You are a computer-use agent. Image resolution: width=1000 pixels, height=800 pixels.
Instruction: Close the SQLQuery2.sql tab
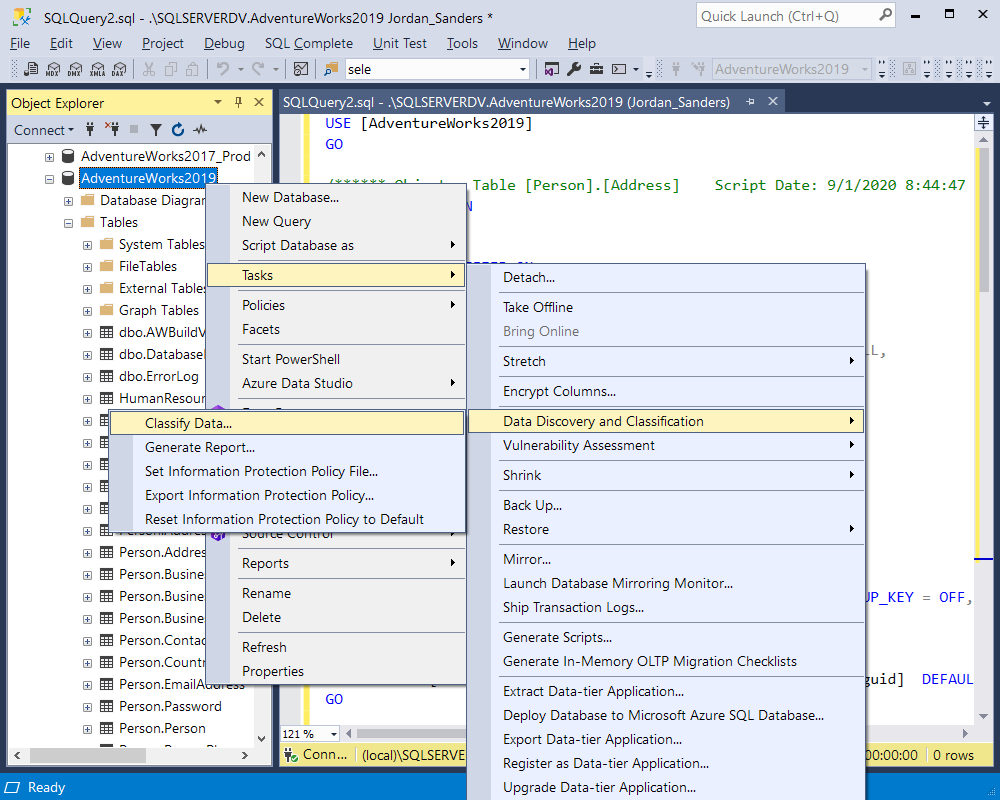[772, 101]
